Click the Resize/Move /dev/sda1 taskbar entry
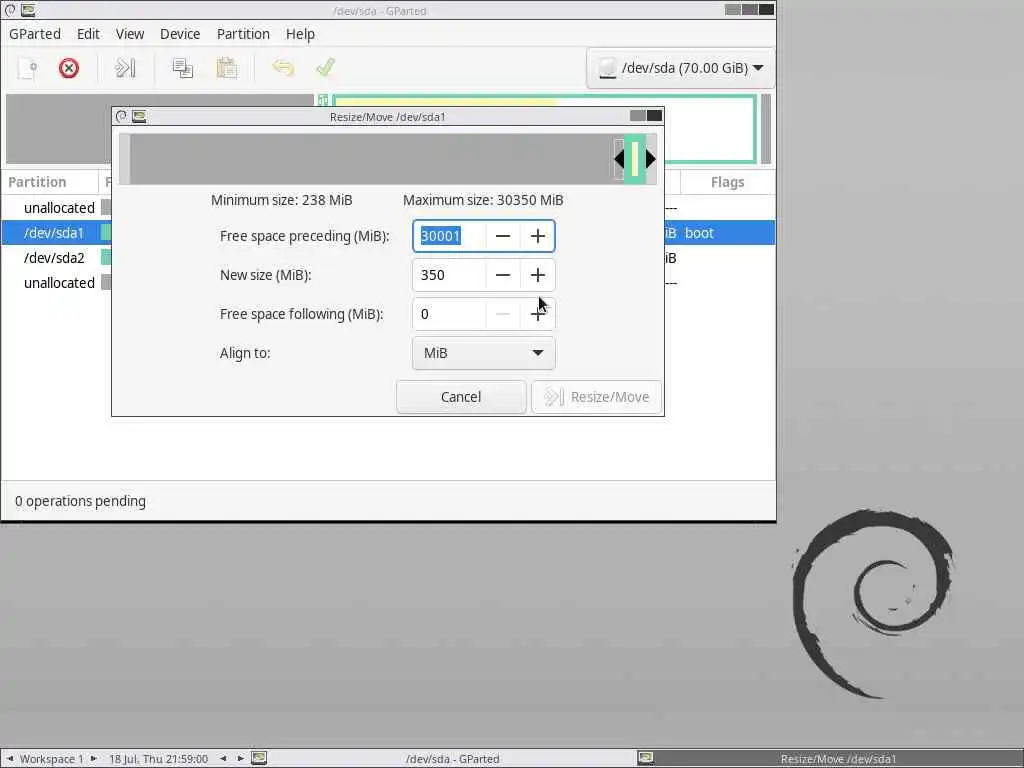 click(829, 759)
